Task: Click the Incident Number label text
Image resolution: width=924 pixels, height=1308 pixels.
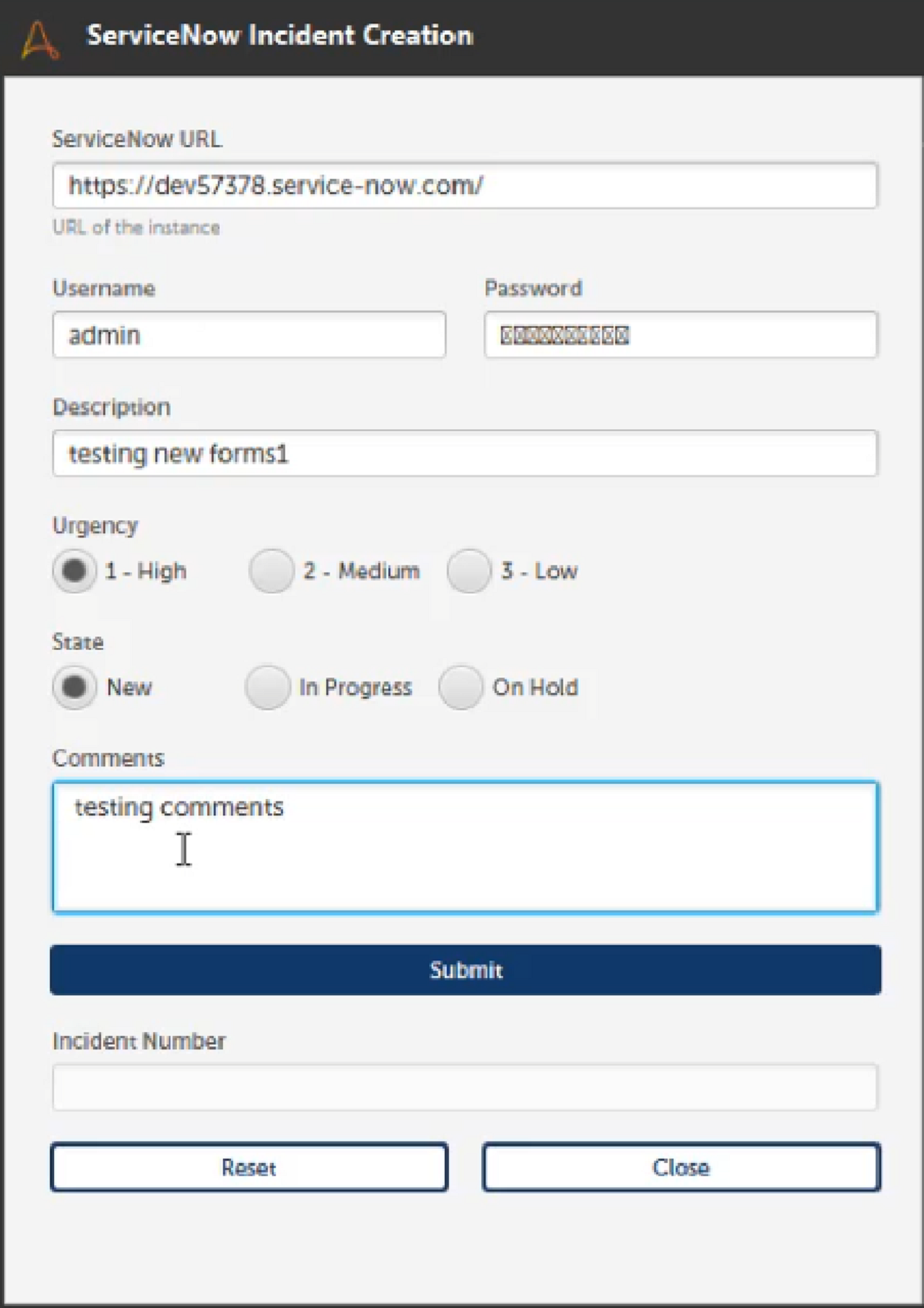Action: (139, 1041)
